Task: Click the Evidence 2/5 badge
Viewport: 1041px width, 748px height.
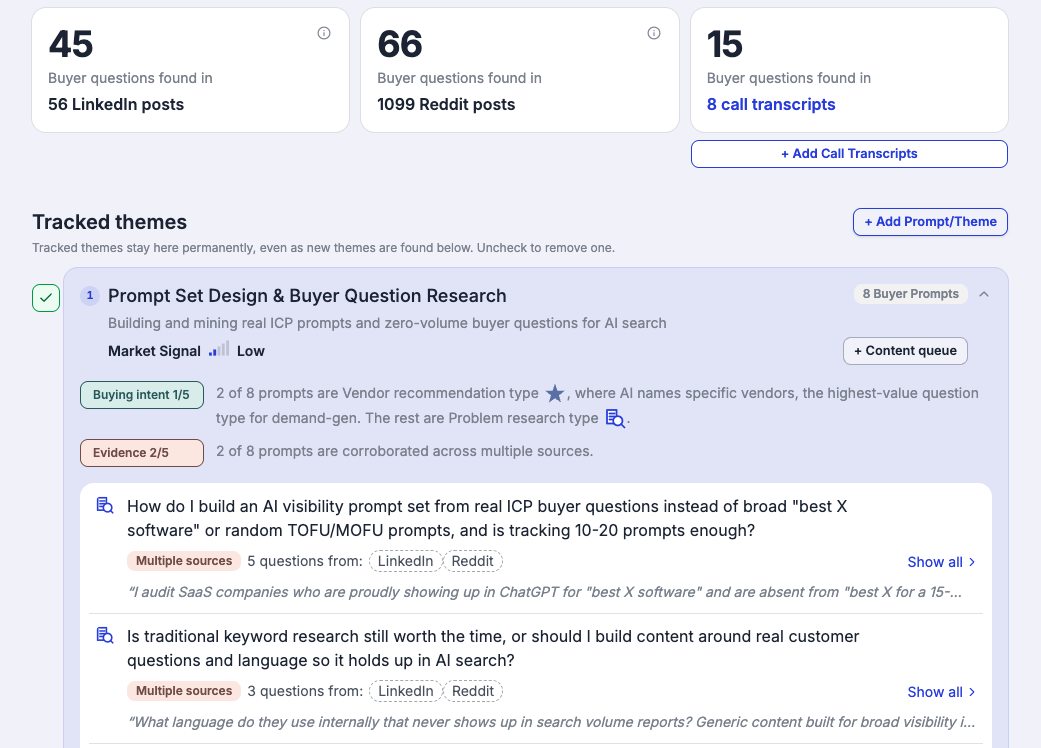Action: click(141, 453)
